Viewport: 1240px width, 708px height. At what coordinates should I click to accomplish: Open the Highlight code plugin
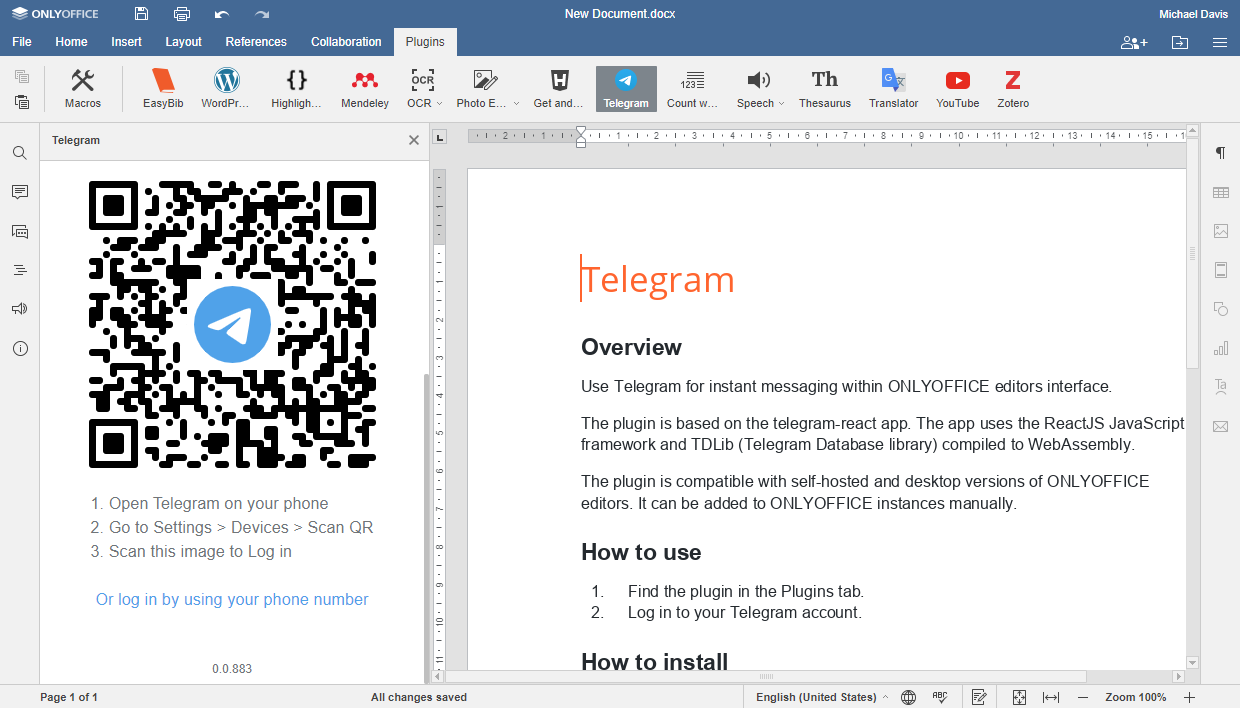point(296,89)
